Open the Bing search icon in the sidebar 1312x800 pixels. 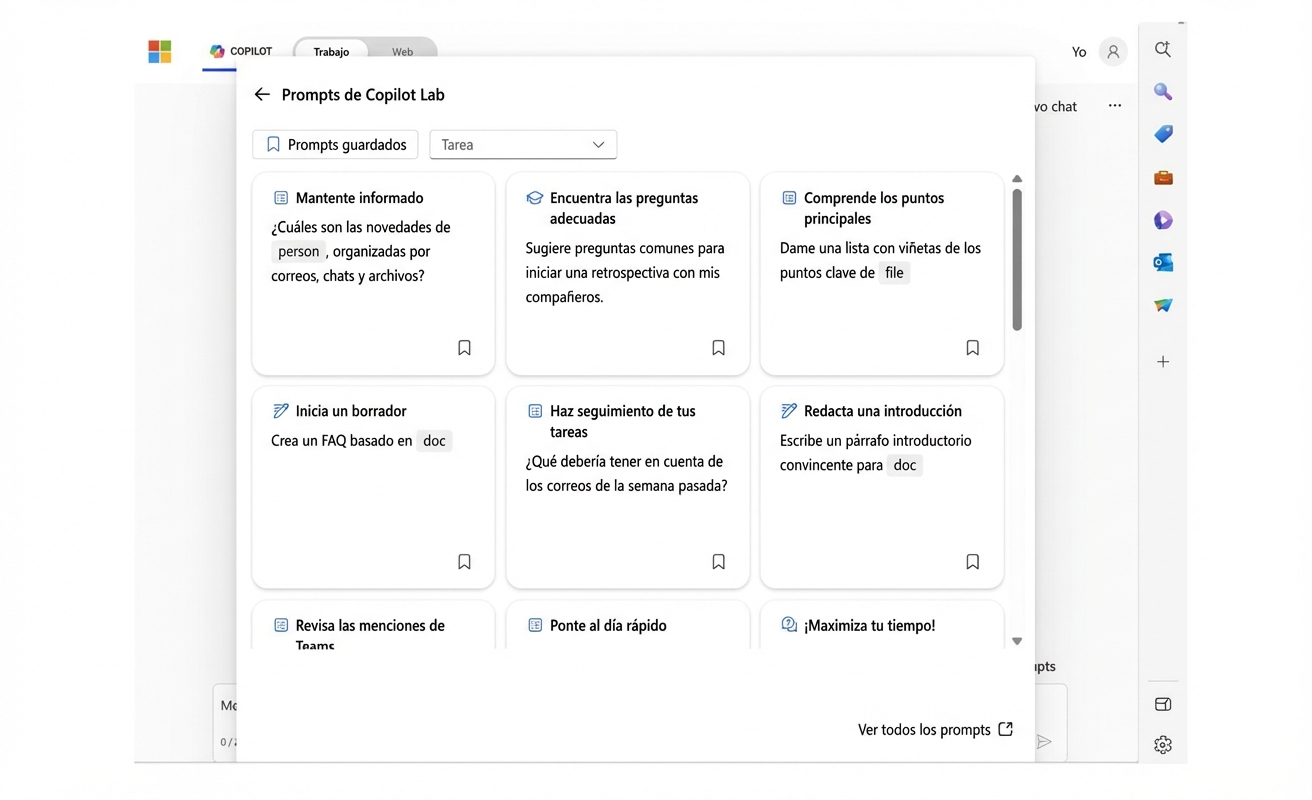click(x=1163, y=91)
